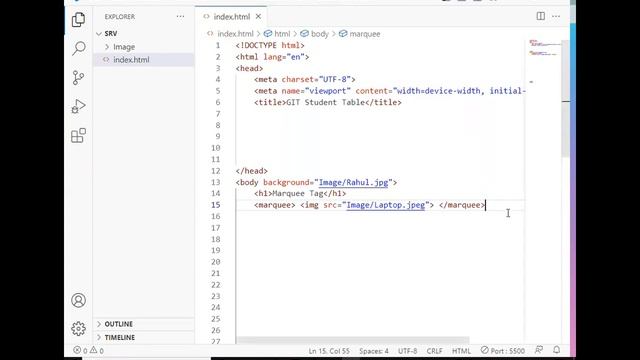Open the Explorer view in activity bar

[x=78, y=19]
